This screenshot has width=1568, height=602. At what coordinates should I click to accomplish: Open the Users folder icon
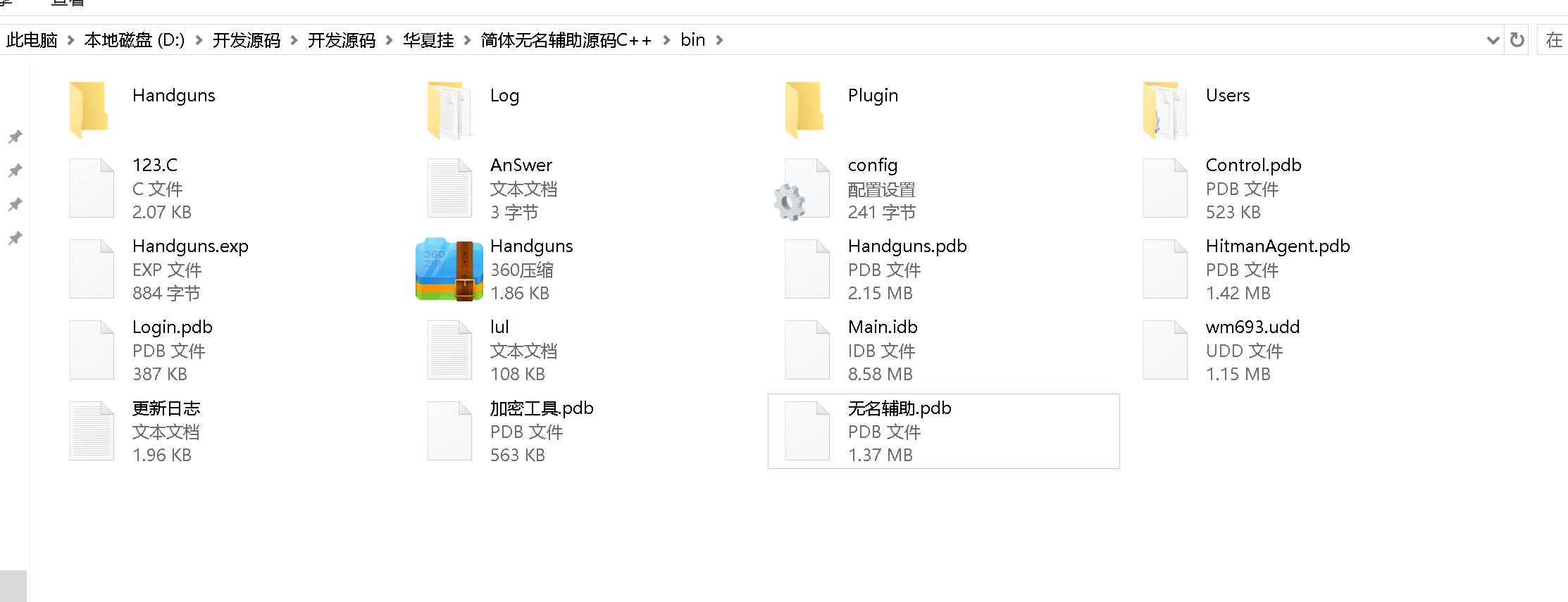1165,110
